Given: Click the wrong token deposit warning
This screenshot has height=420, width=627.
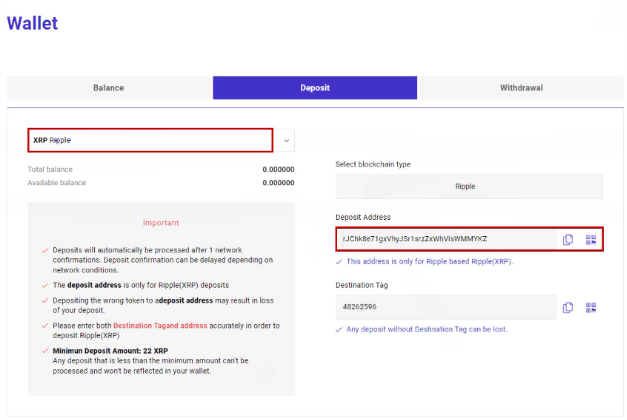Looking at the screenshot, I should (163, 305).
